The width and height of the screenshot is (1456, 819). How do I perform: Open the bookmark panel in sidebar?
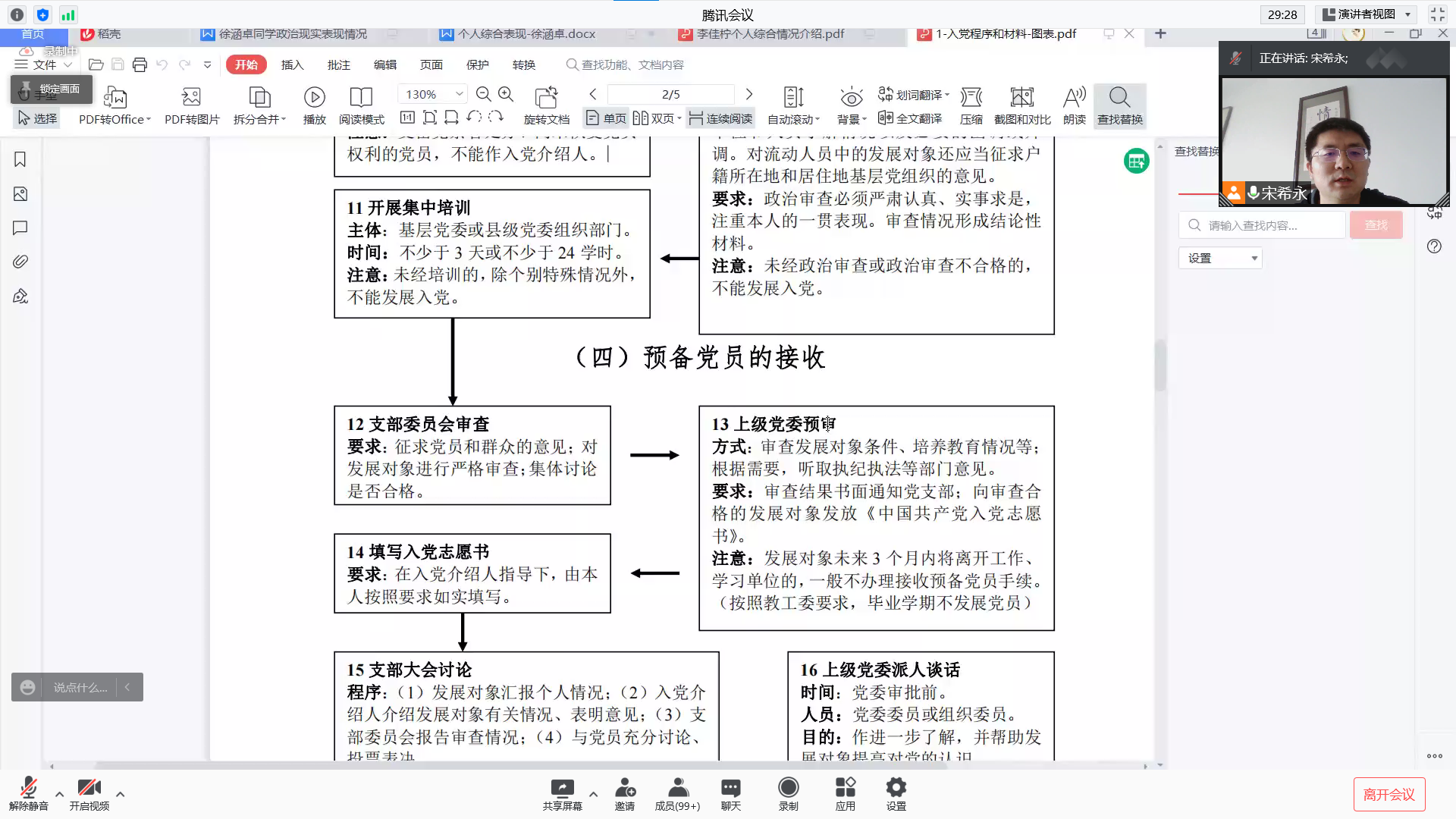20,159
